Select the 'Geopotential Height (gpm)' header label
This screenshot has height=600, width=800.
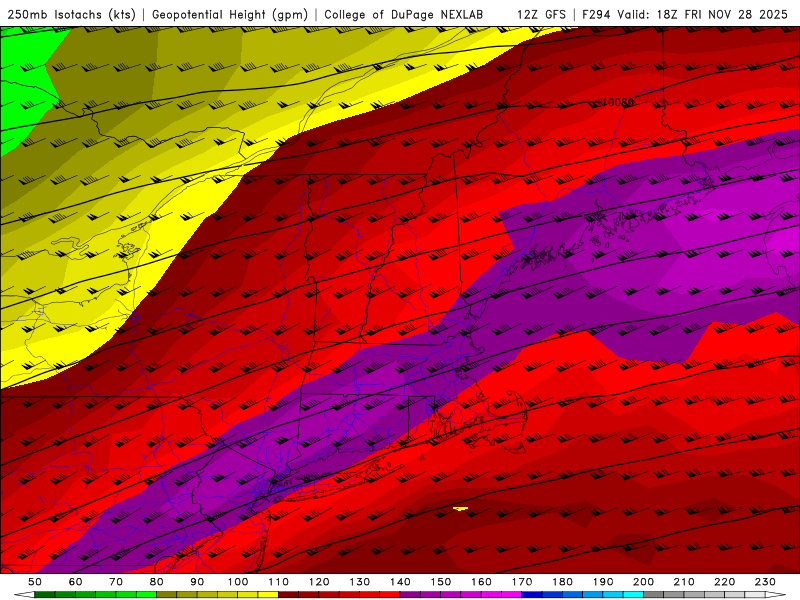tap(230, 14)
